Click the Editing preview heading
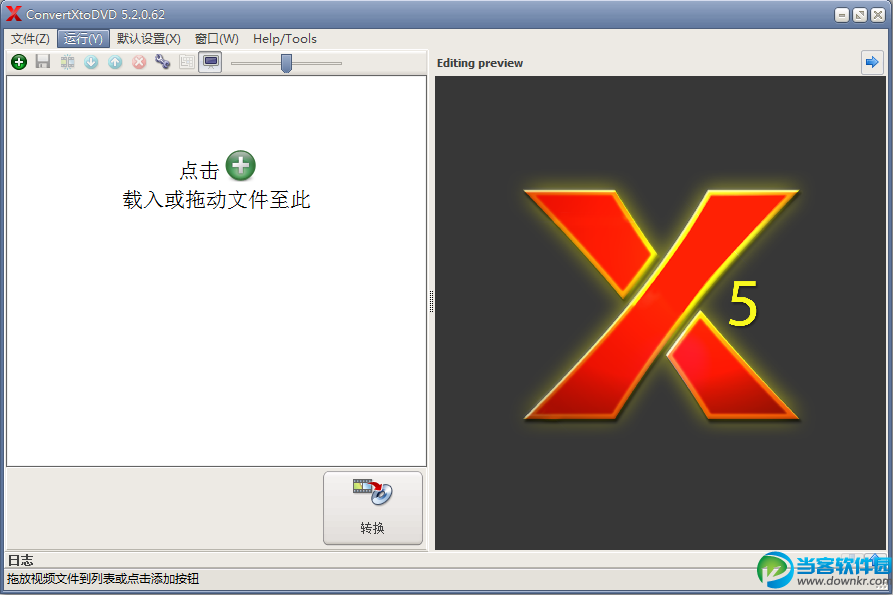This screenshot has width=893, height=595. click(x=480, y=63)
